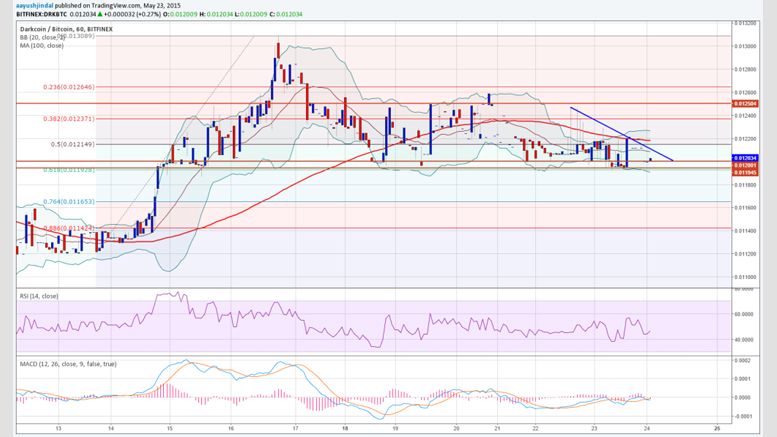
Task: Click date 24 on the time axis
Action: coord(647,428)
